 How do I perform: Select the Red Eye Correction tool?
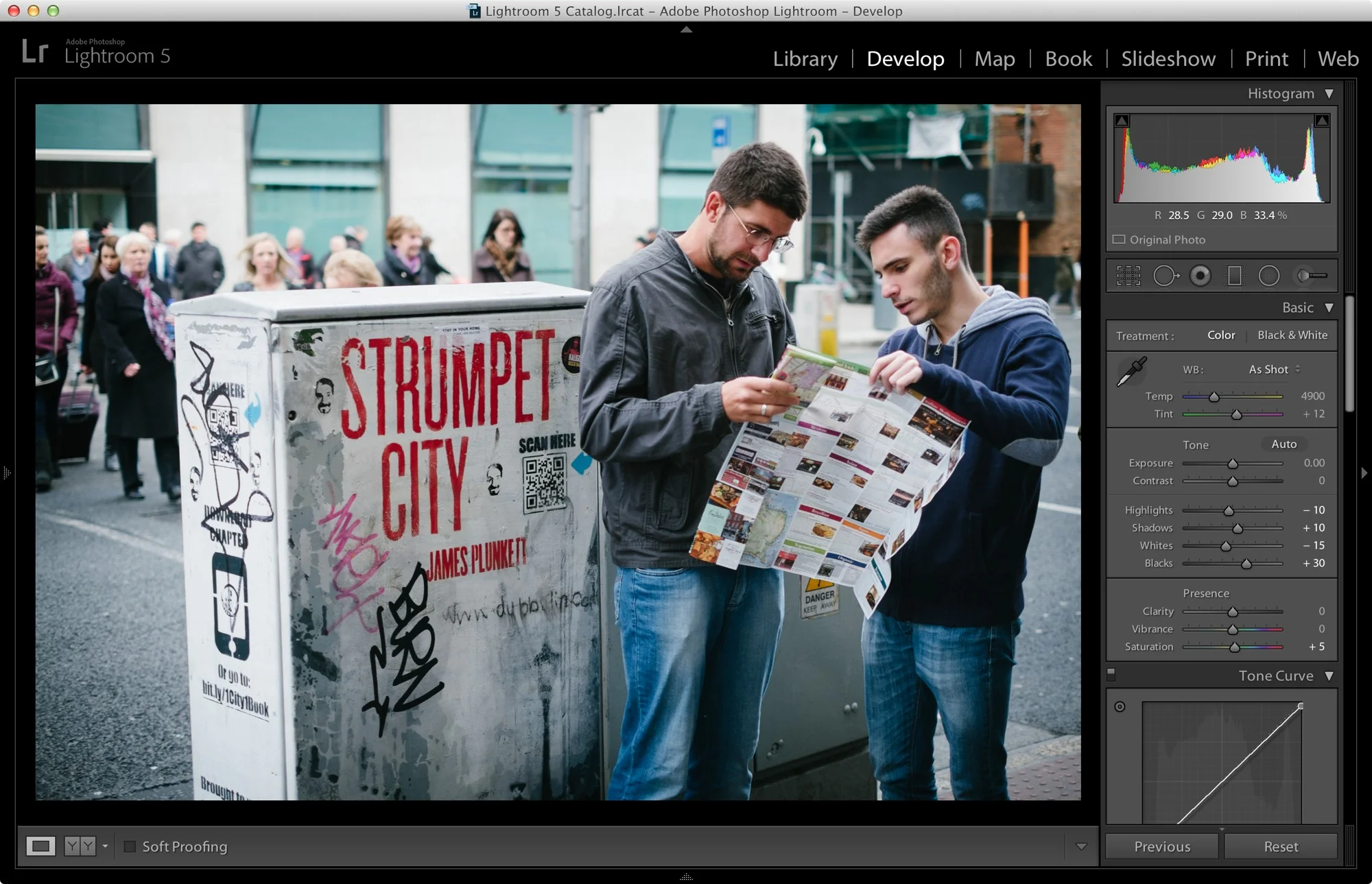(x=1200, y=275)
